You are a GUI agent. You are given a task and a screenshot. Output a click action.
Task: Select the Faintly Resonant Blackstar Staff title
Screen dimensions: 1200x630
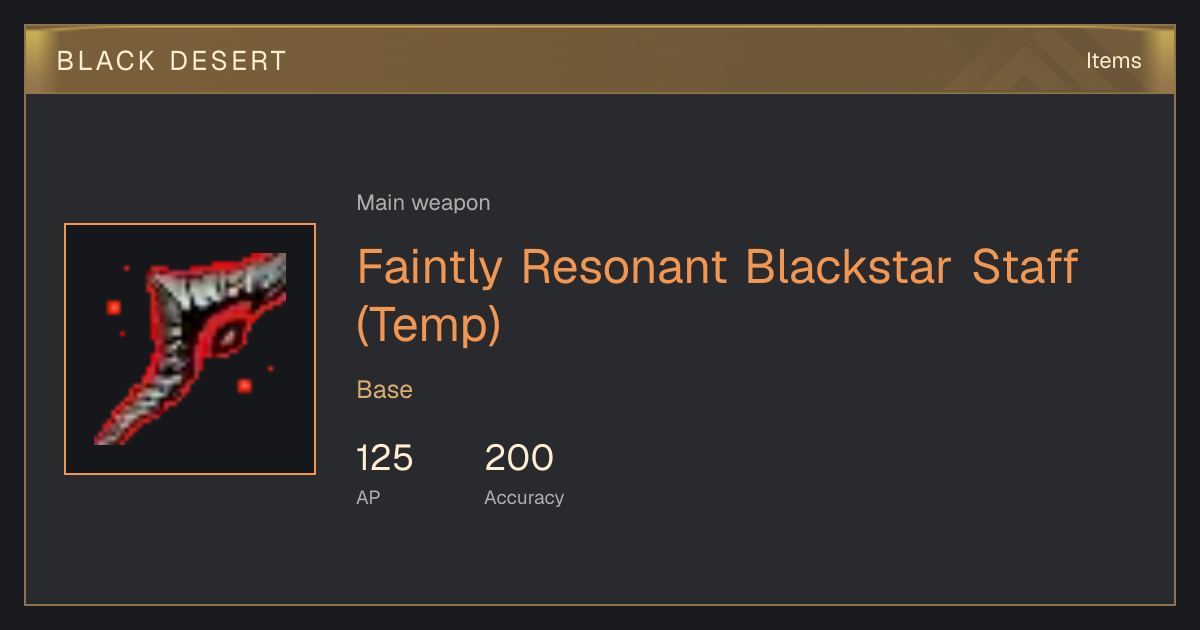[x=717, y=296]
